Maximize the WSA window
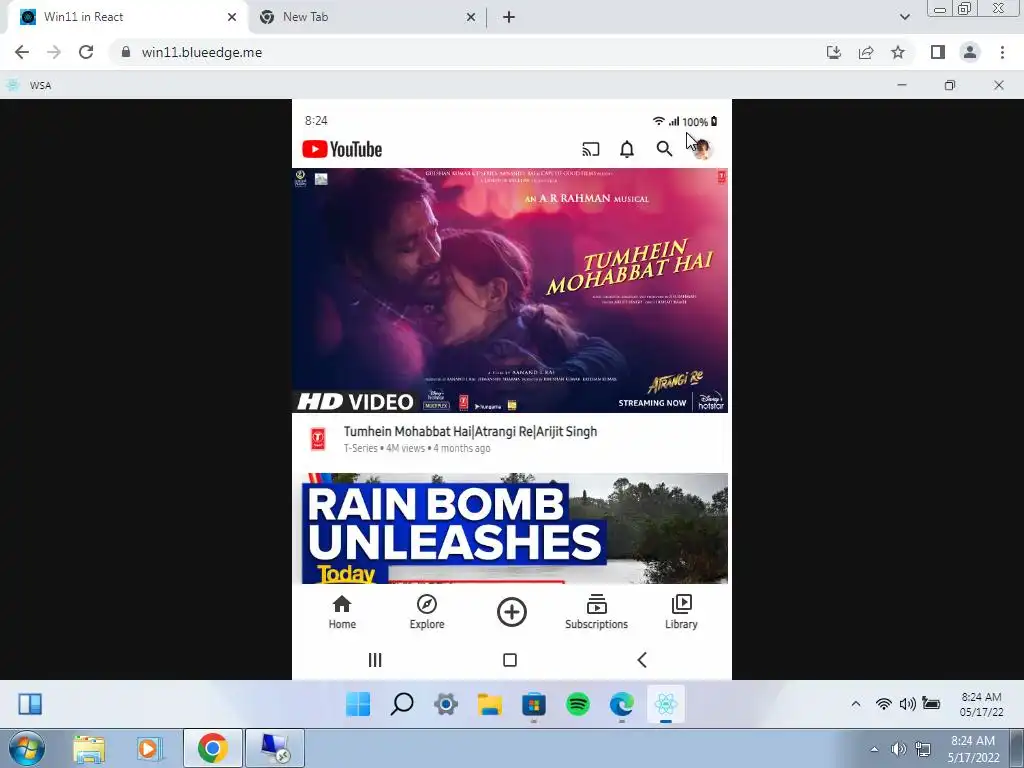 950,85
